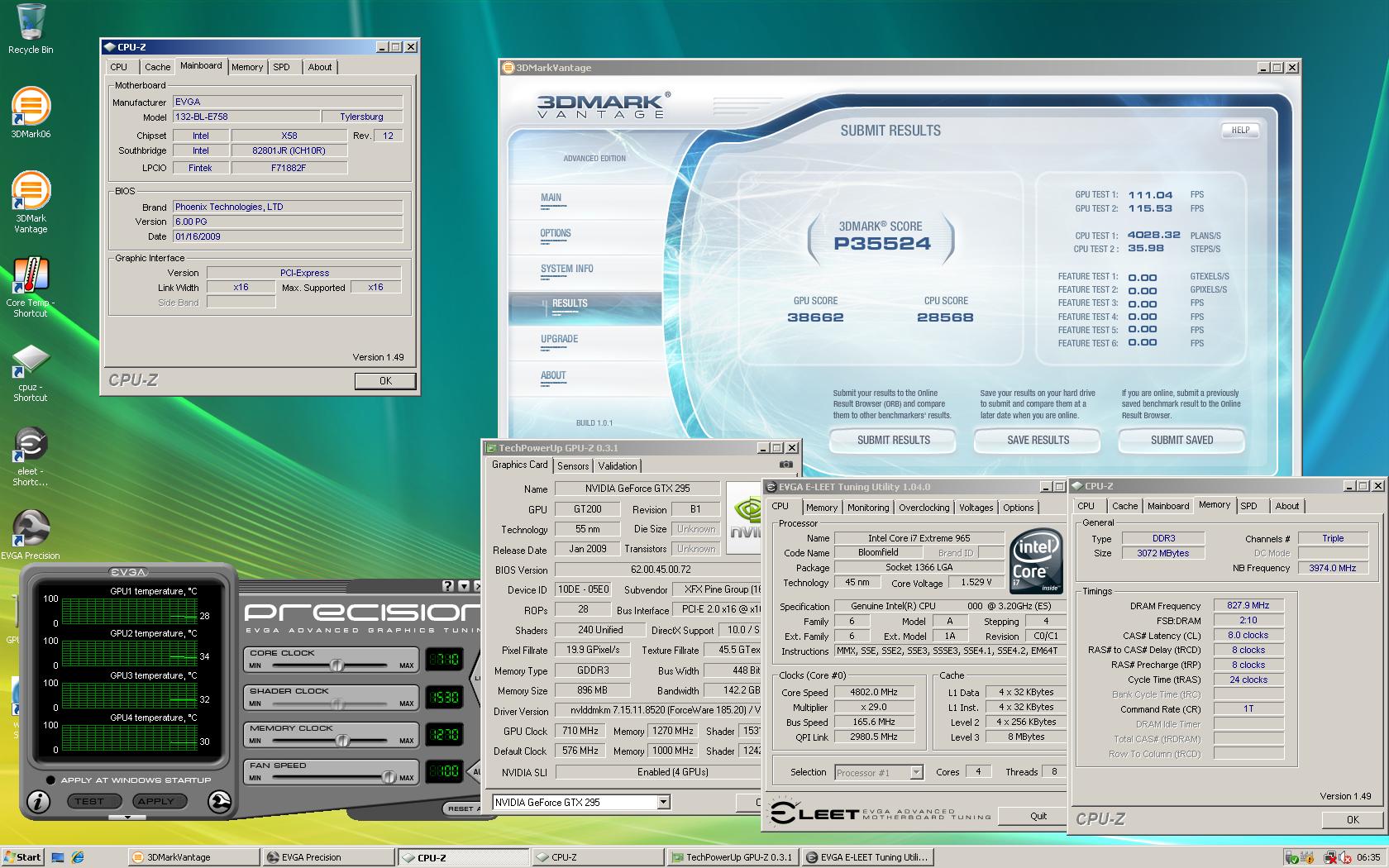Launch the 3DMark06 desktop shortcut
1389x868 pixels.
coord(31,113)
